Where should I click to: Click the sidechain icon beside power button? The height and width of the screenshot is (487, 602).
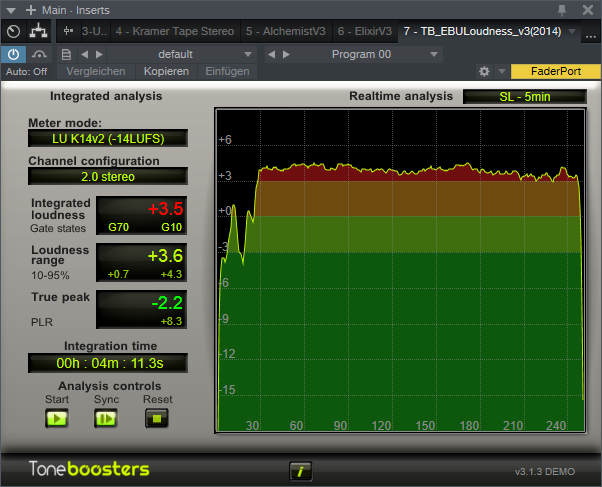[39, 54]
